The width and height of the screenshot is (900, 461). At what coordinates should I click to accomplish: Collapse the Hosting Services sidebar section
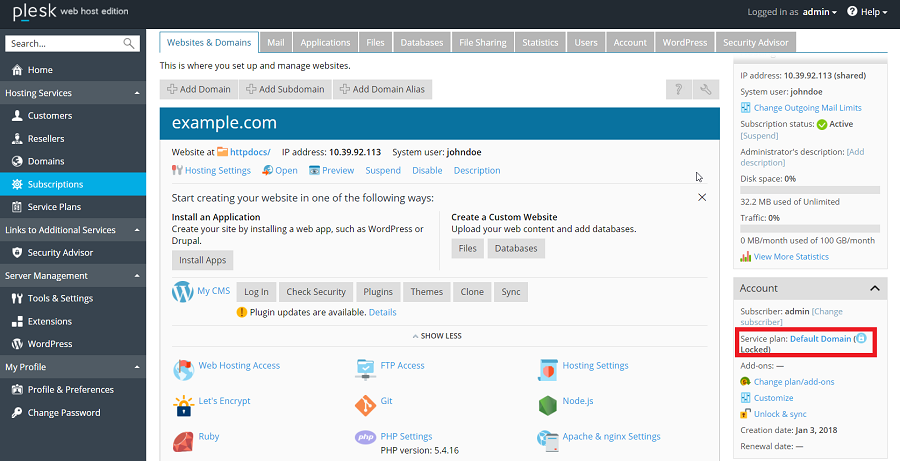137,93
